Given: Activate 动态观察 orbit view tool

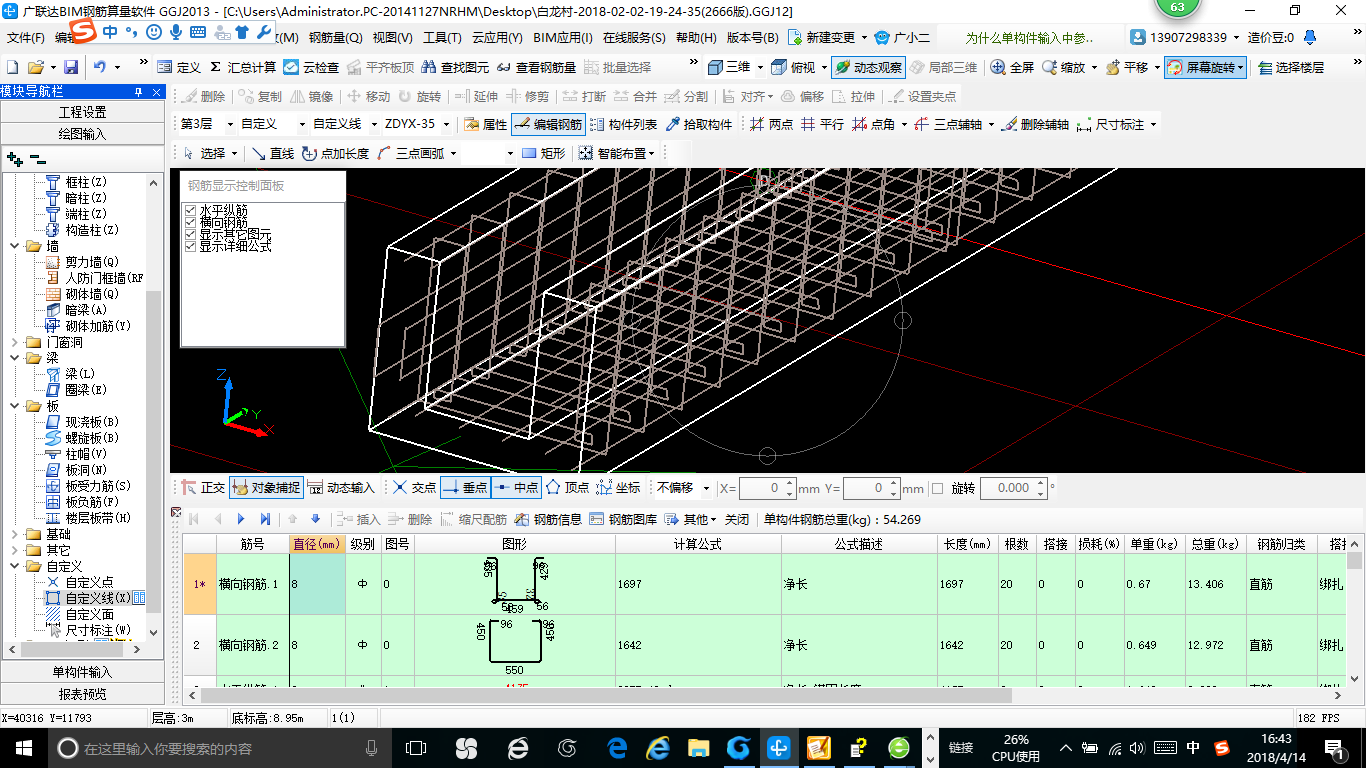Looking at the screenshot, I should (867, 68).
